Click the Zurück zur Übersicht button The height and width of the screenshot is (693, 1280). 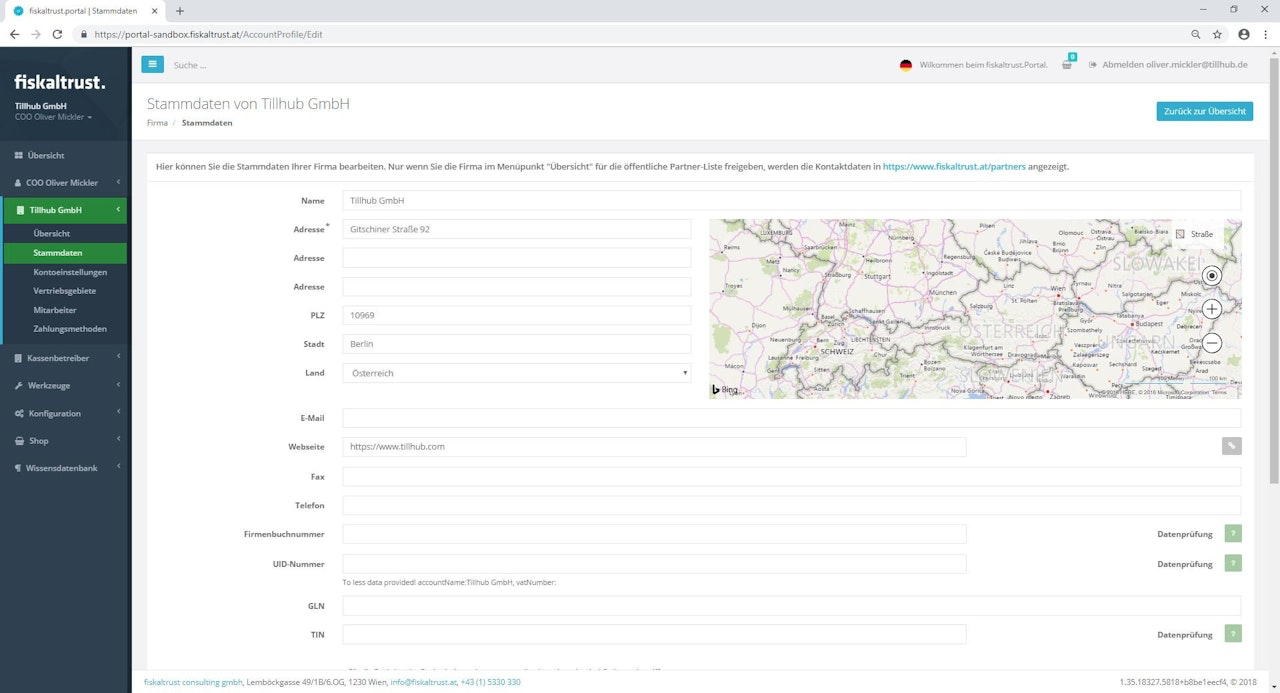(1204, 111)
